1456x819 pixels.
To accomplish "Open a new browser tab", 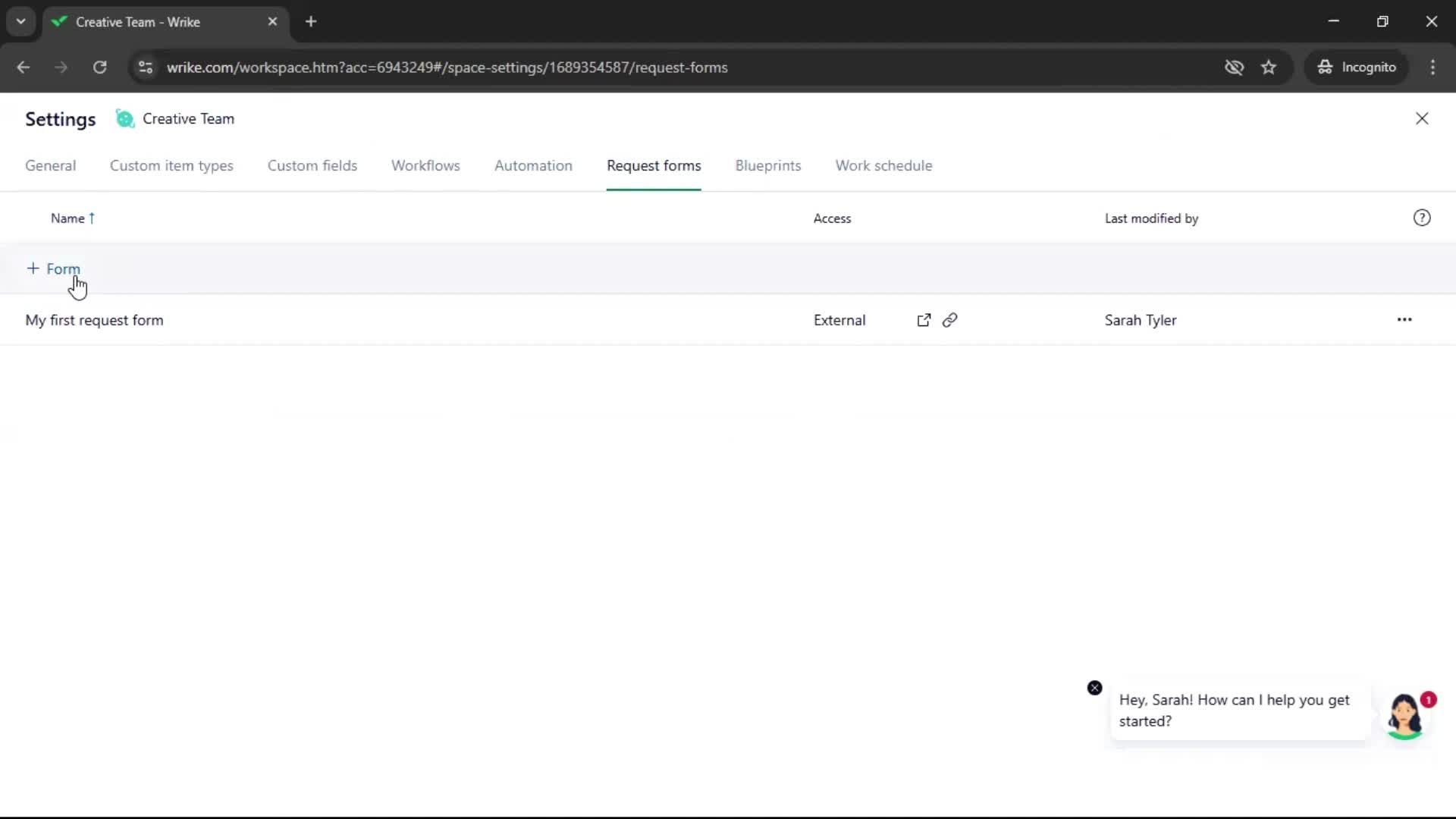I will (311, 22).
